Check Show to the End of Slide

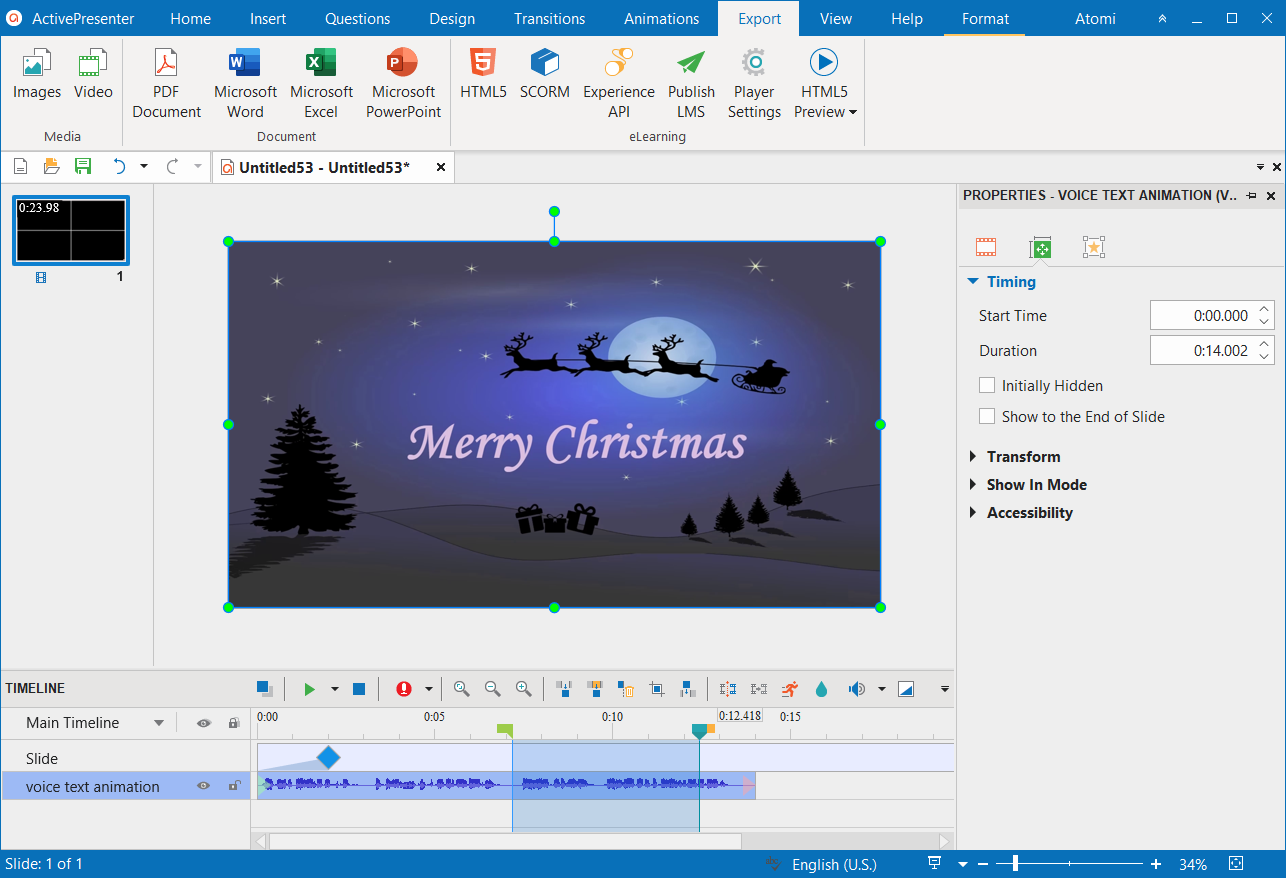pyautogui.click(x=987, y=416)
